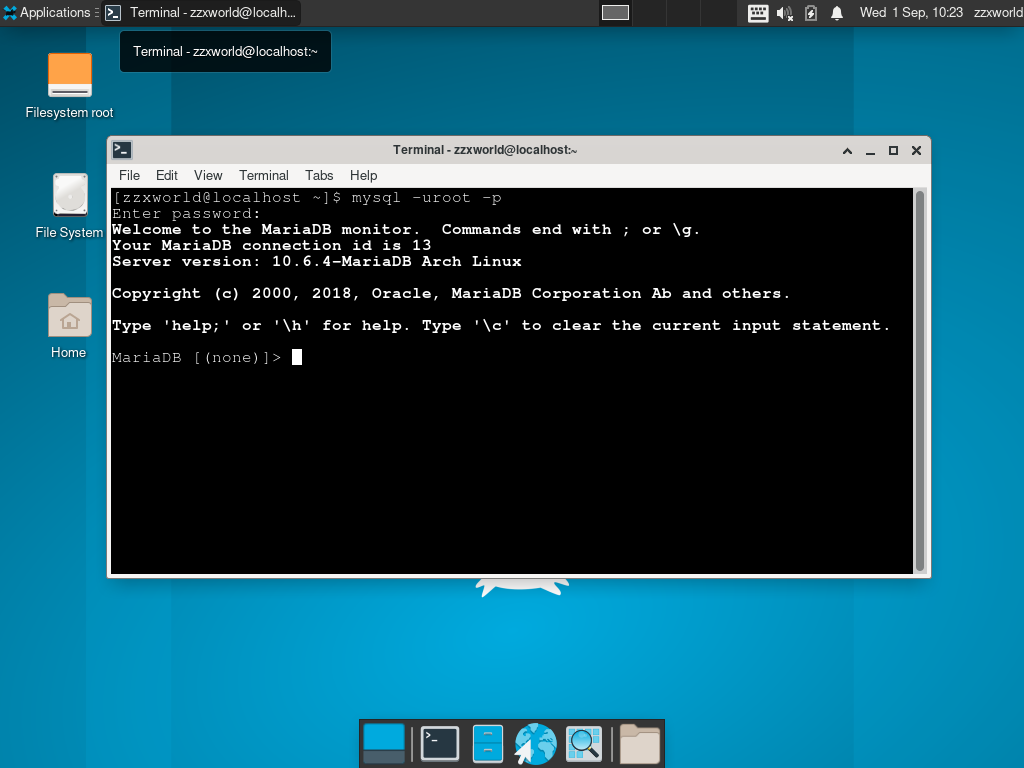Open the power manager tray icon
The height and width of the screenshot is (768, 1024).
coord(810,13)
